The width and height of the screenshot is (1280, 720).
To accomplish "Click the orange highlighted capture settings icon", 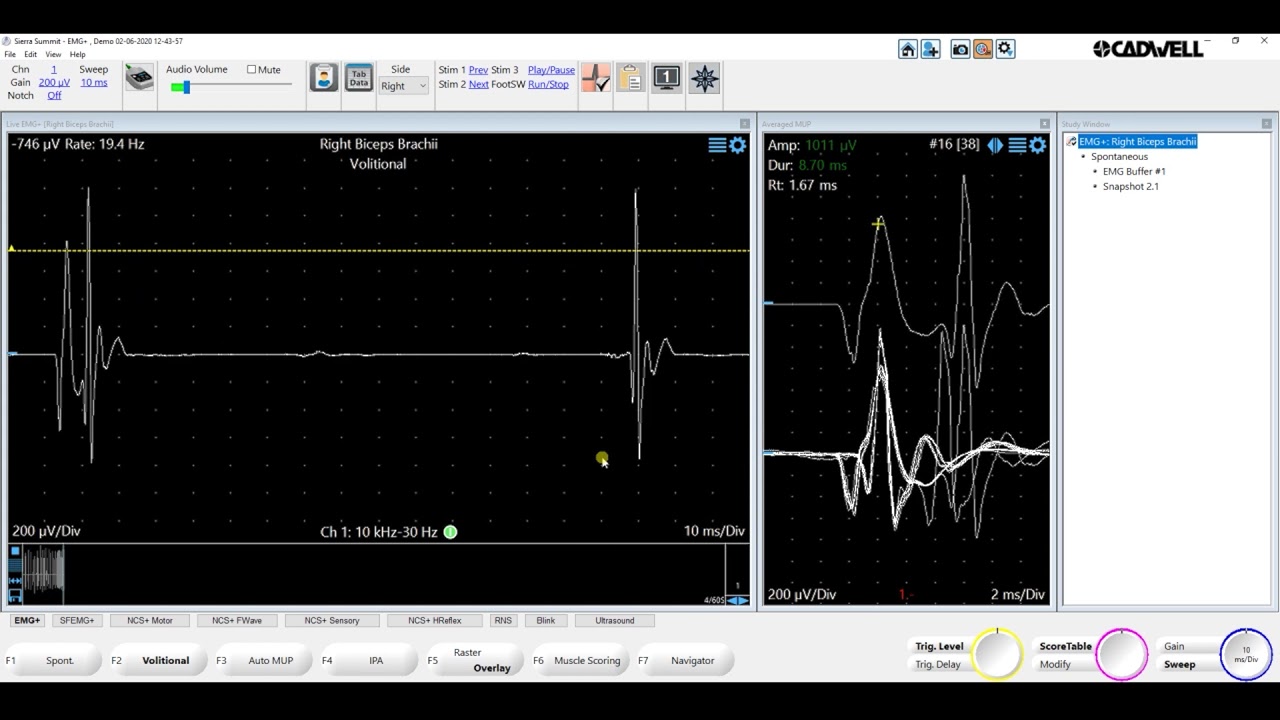I will [x=982, y=49].
